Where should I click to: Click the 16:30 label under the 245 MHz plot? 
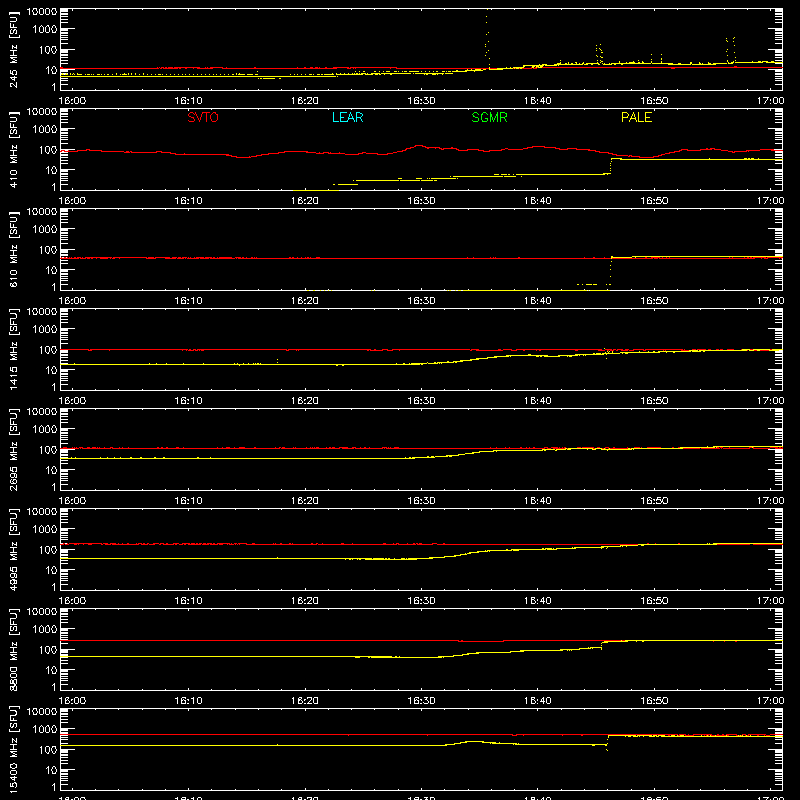pyautogui.click(x=421, y=101)
